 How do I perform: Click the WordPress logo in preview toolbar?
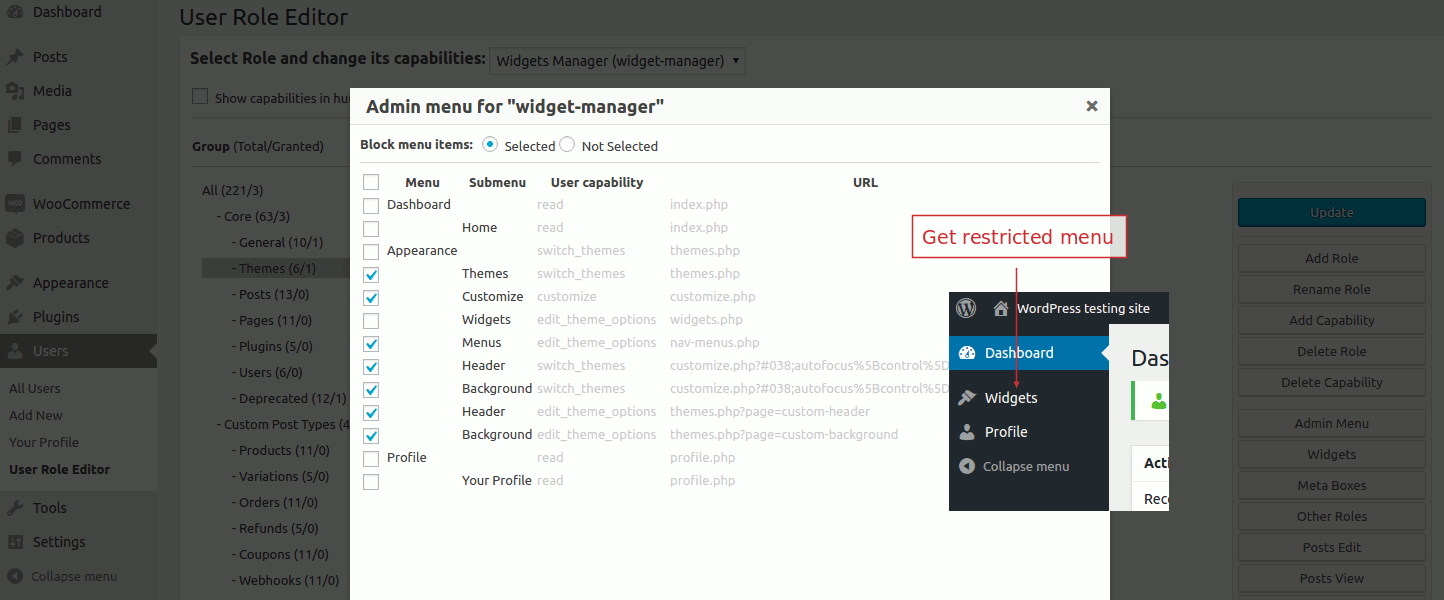coord(966,308)
